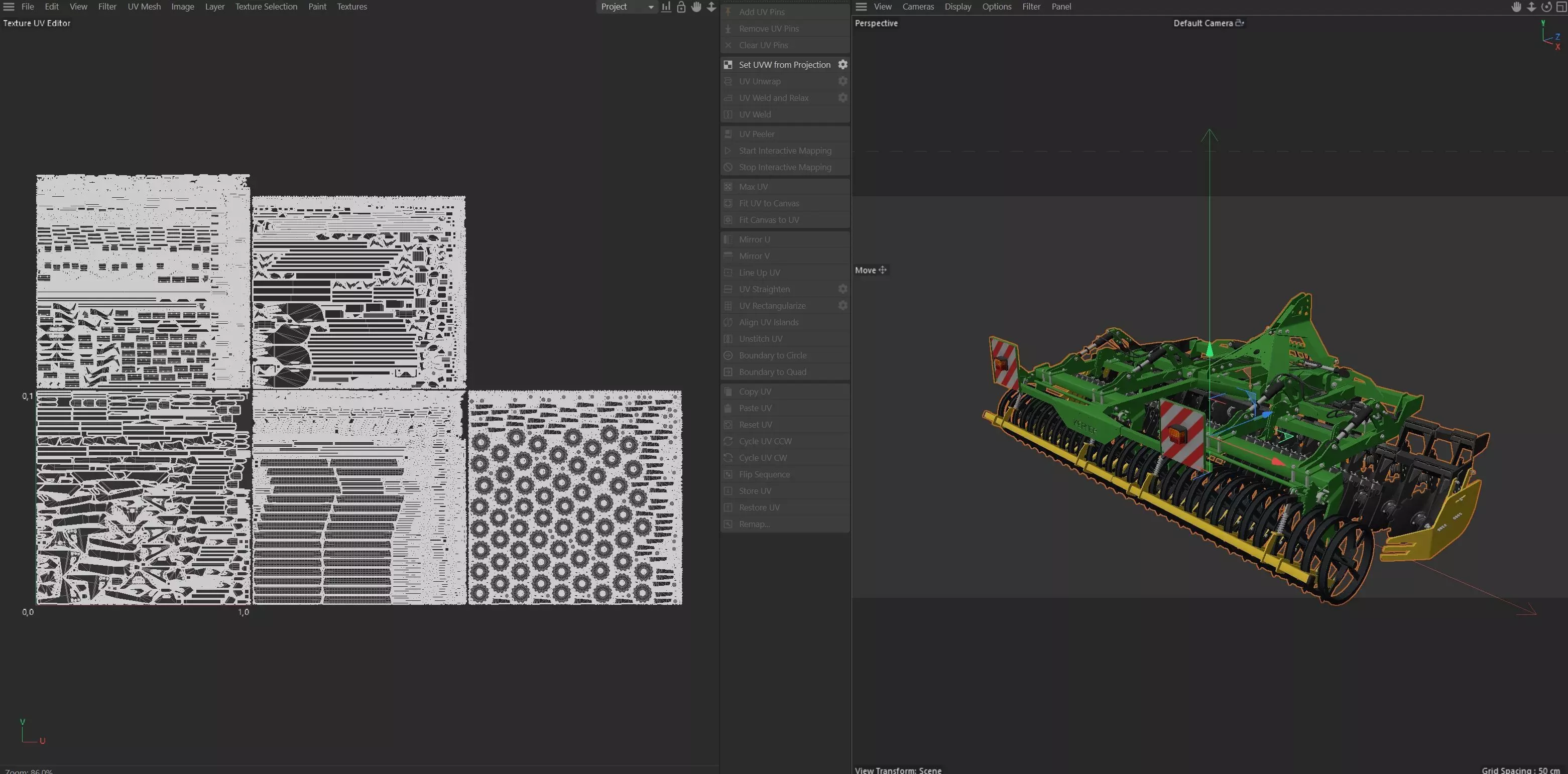The width and height of the screenshot is (1568, 774).
Task: Click the Texture Selection menu item
Action: click(266, 7)
